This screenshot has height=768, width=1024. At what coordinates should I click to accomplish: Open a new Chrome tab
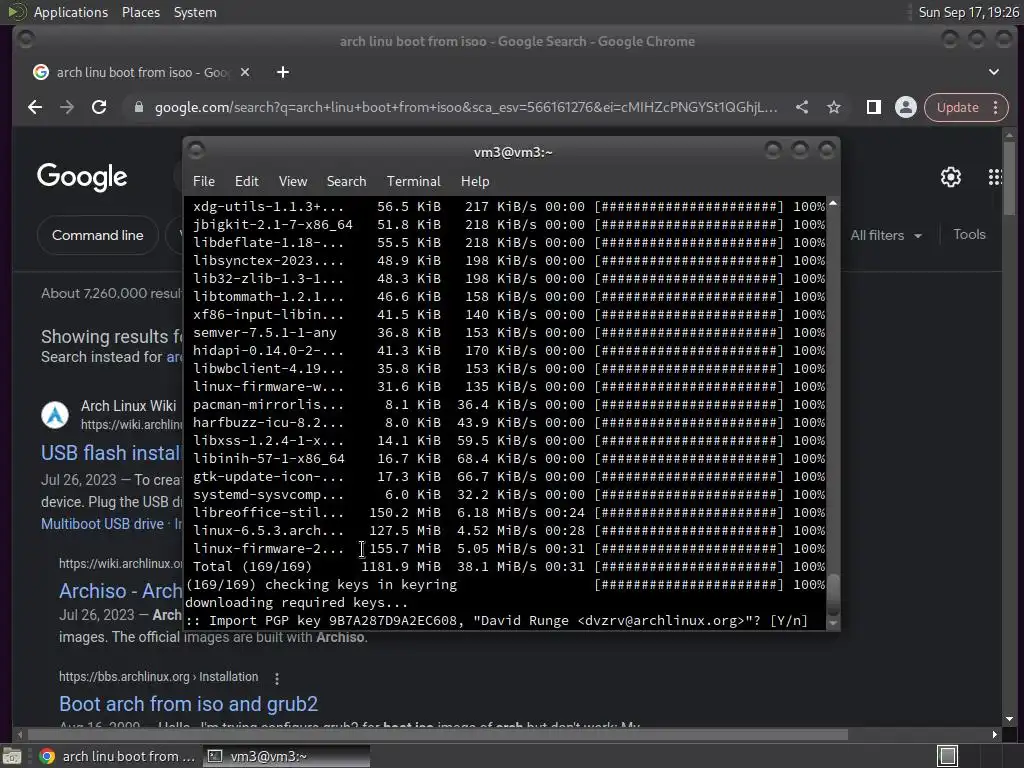pyautogui.click(x=283, y=72)
